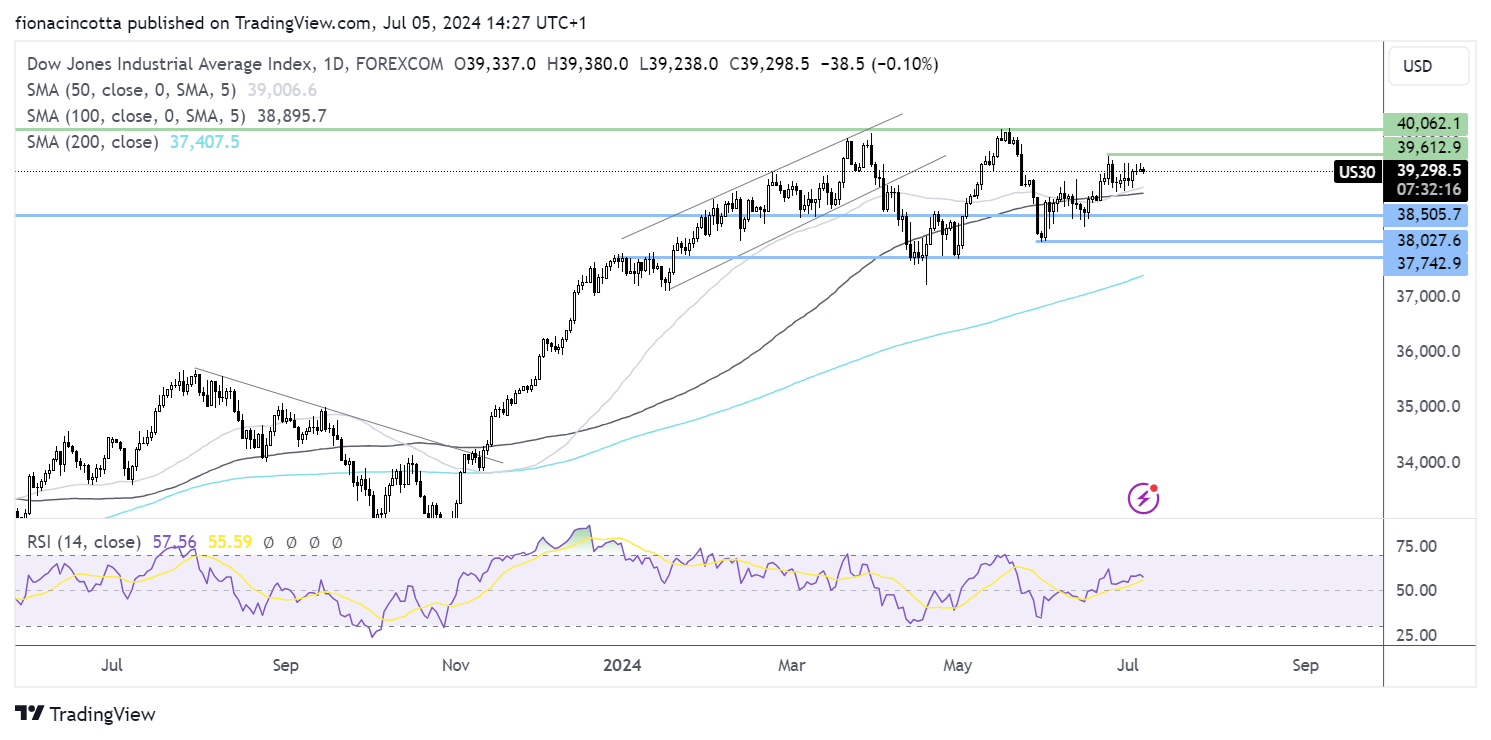
Task: Click the 34,000.0 price axis tick
Action: [1428, 462]
